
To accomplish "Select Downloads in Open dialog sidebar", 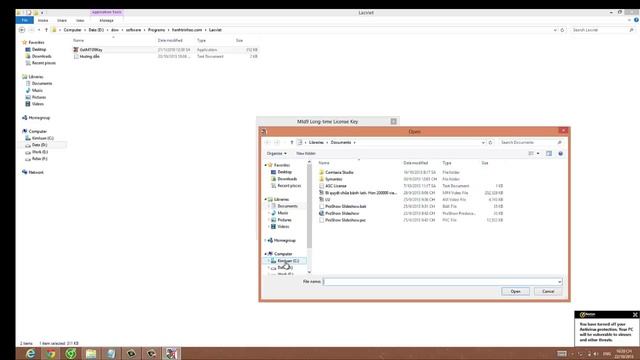I will click(x=287, y=179).
